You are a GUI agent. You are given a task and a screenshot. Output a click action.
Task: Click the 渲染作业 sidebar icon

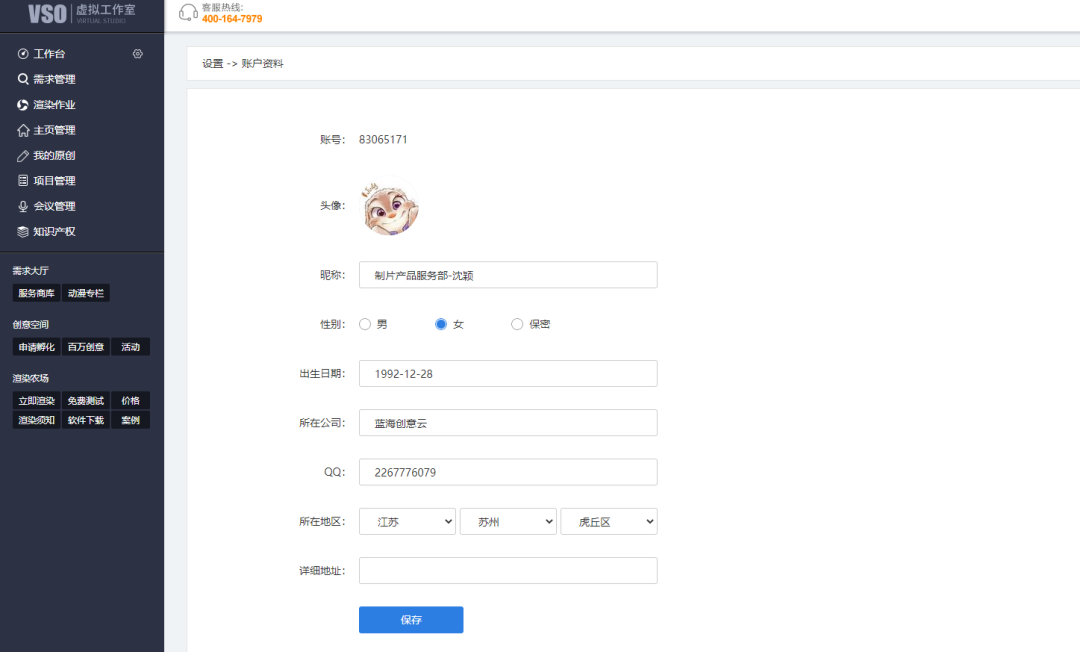(23, 105)
